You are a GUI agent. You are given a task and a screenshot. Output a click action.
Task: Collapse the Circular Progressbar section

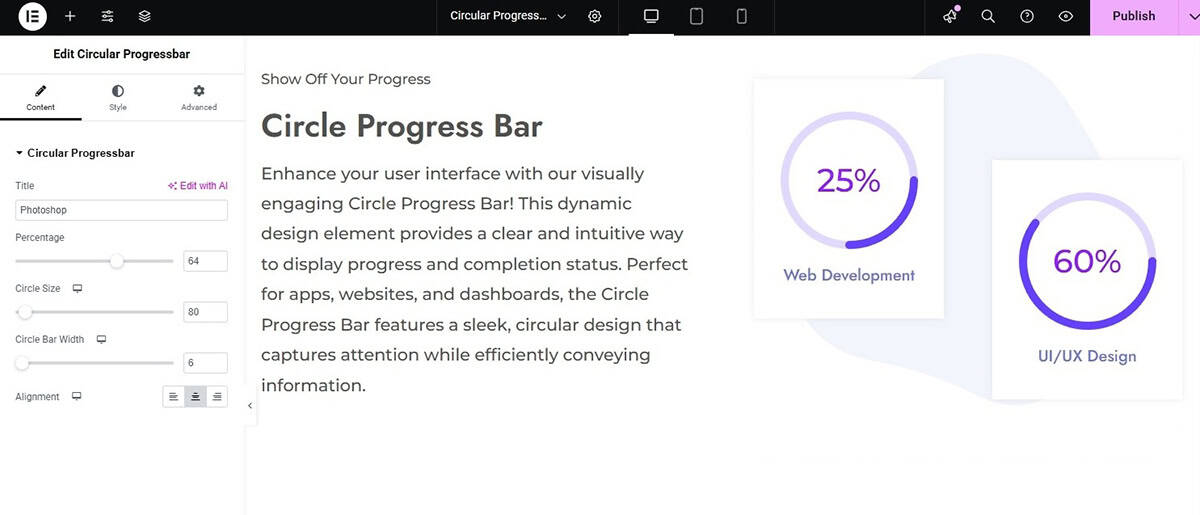(x=75, y=153)
